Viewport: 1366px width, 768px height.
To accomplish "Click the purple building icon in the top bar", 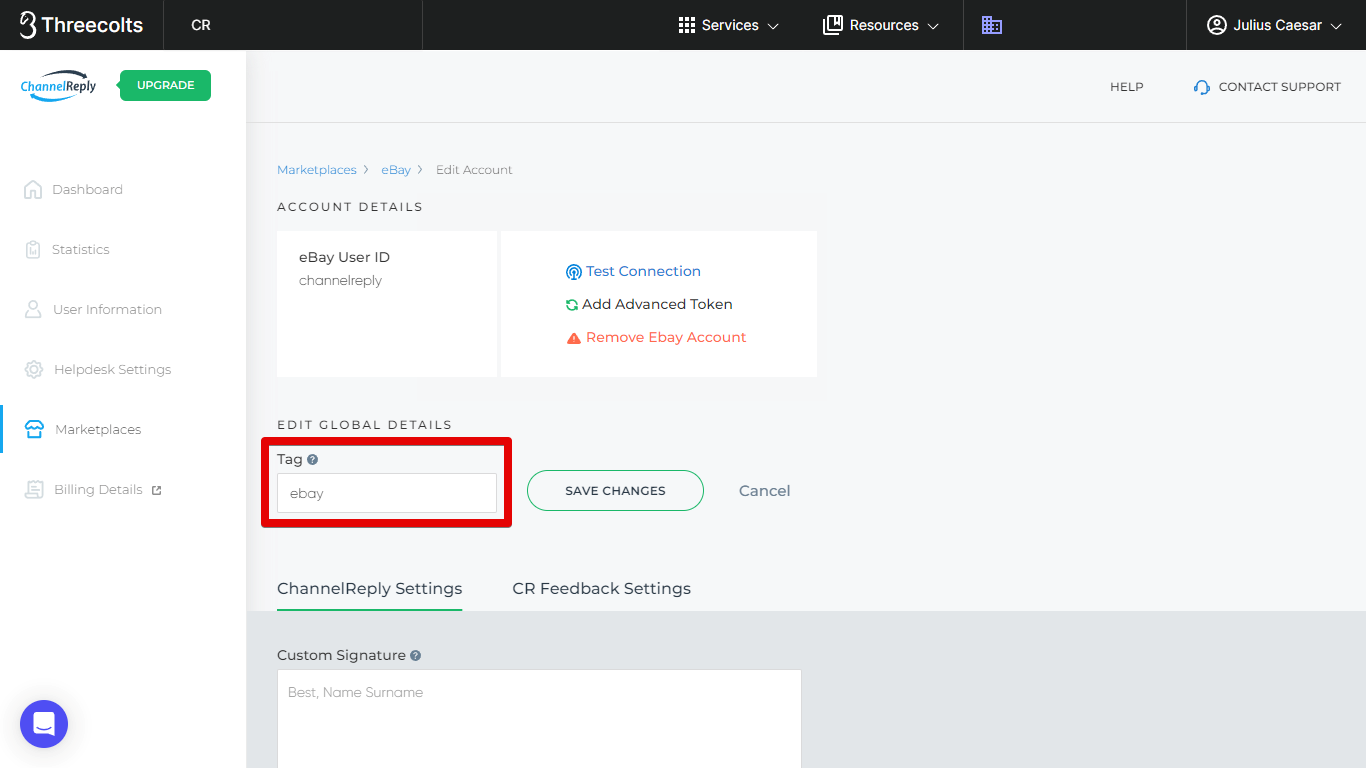I will click(x=991, y=25).
